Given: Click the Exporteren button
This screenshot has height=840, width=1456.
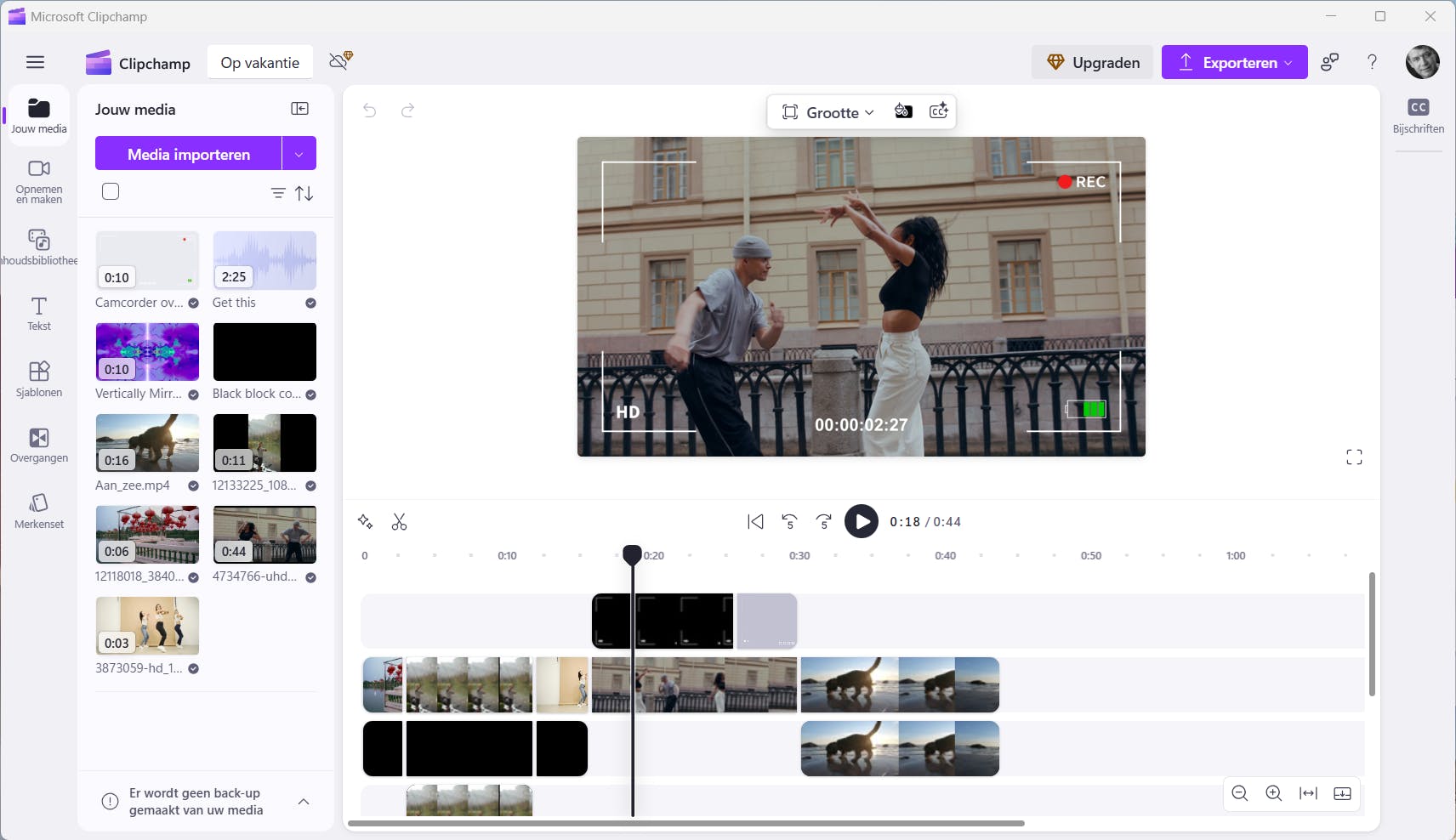Looking at the screenshot, I should click(x=1234, y=62).
